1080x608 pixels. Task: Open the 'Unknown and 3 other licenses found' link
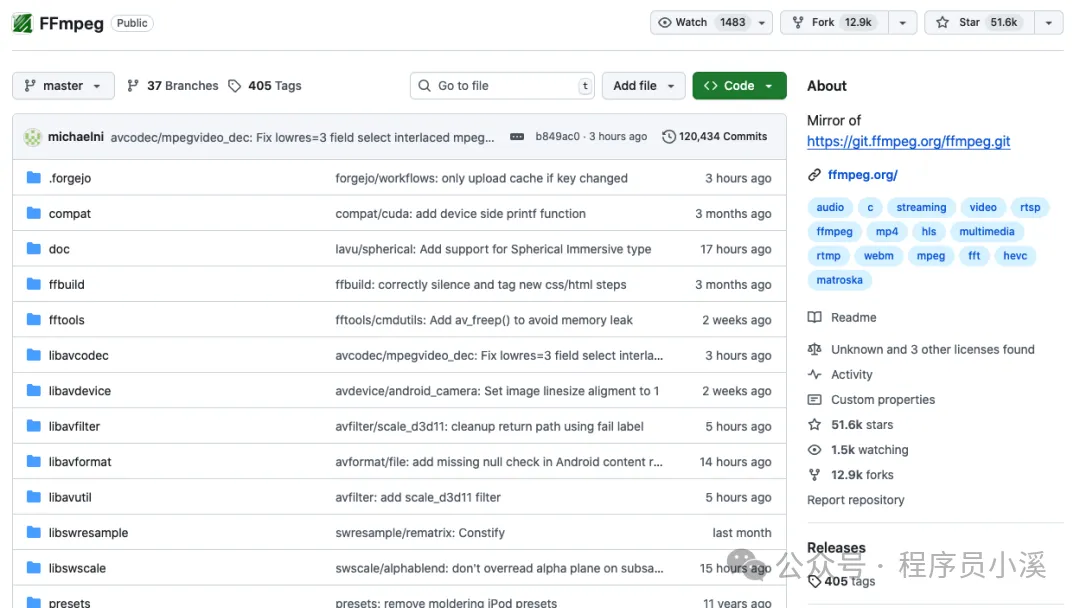pyautogui.click(x=933, y=349)
